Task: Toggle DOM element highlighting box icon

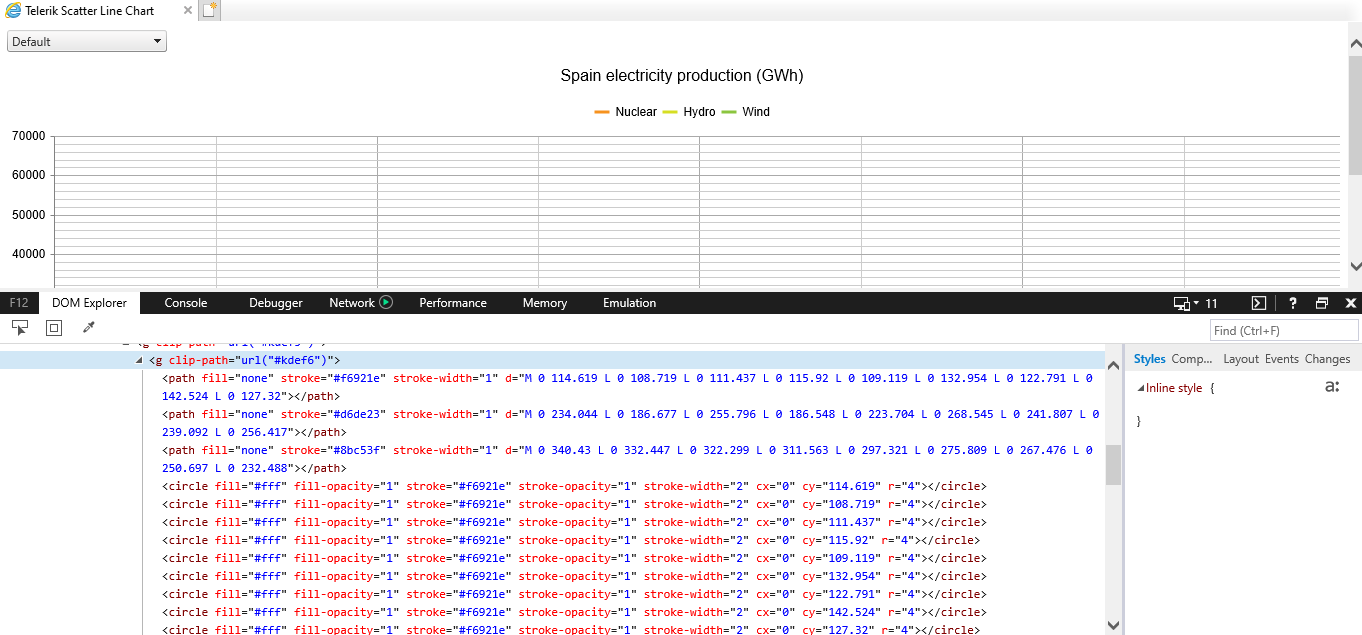Action: coord(54,327)
